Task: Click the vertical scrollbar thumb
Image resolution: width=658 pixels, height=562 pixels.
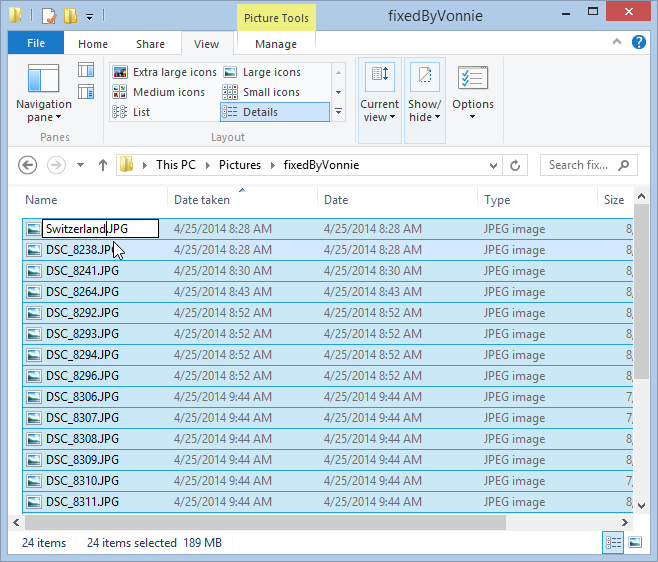Action: [641, 291]
